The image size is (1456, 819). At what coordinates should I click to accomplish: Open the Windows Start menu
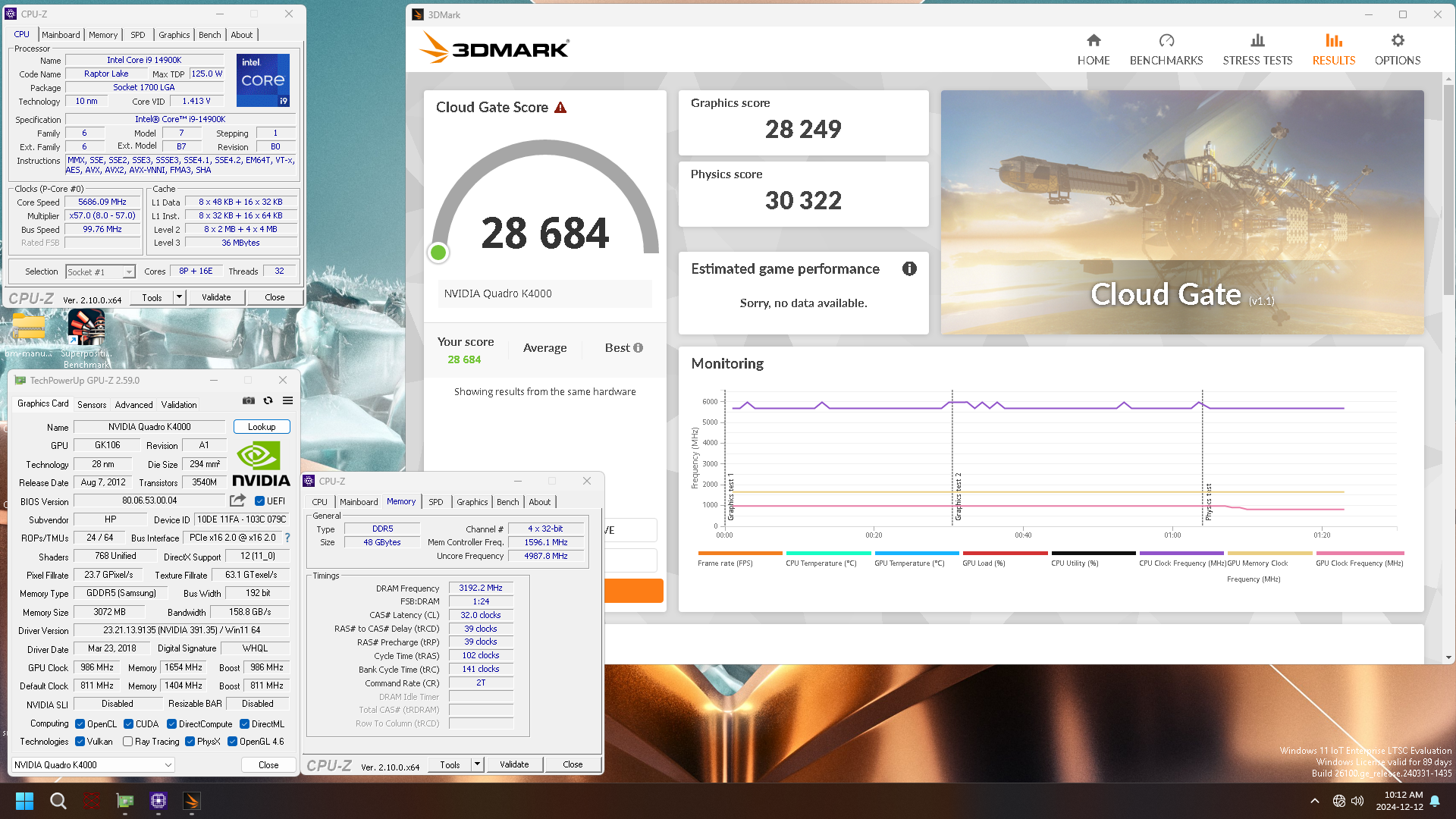(24, 801)
